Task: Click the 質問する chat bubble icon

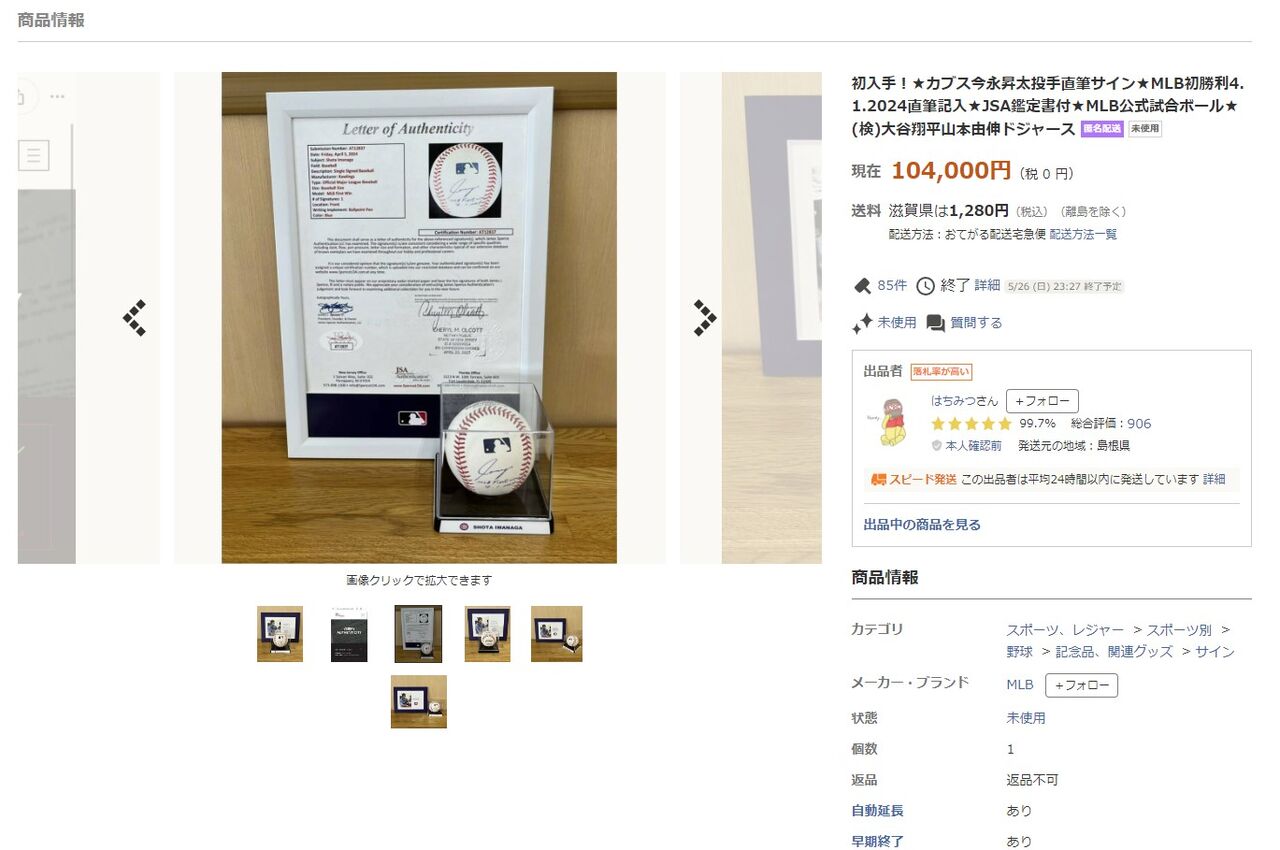Action: click(x=936, y=323)
